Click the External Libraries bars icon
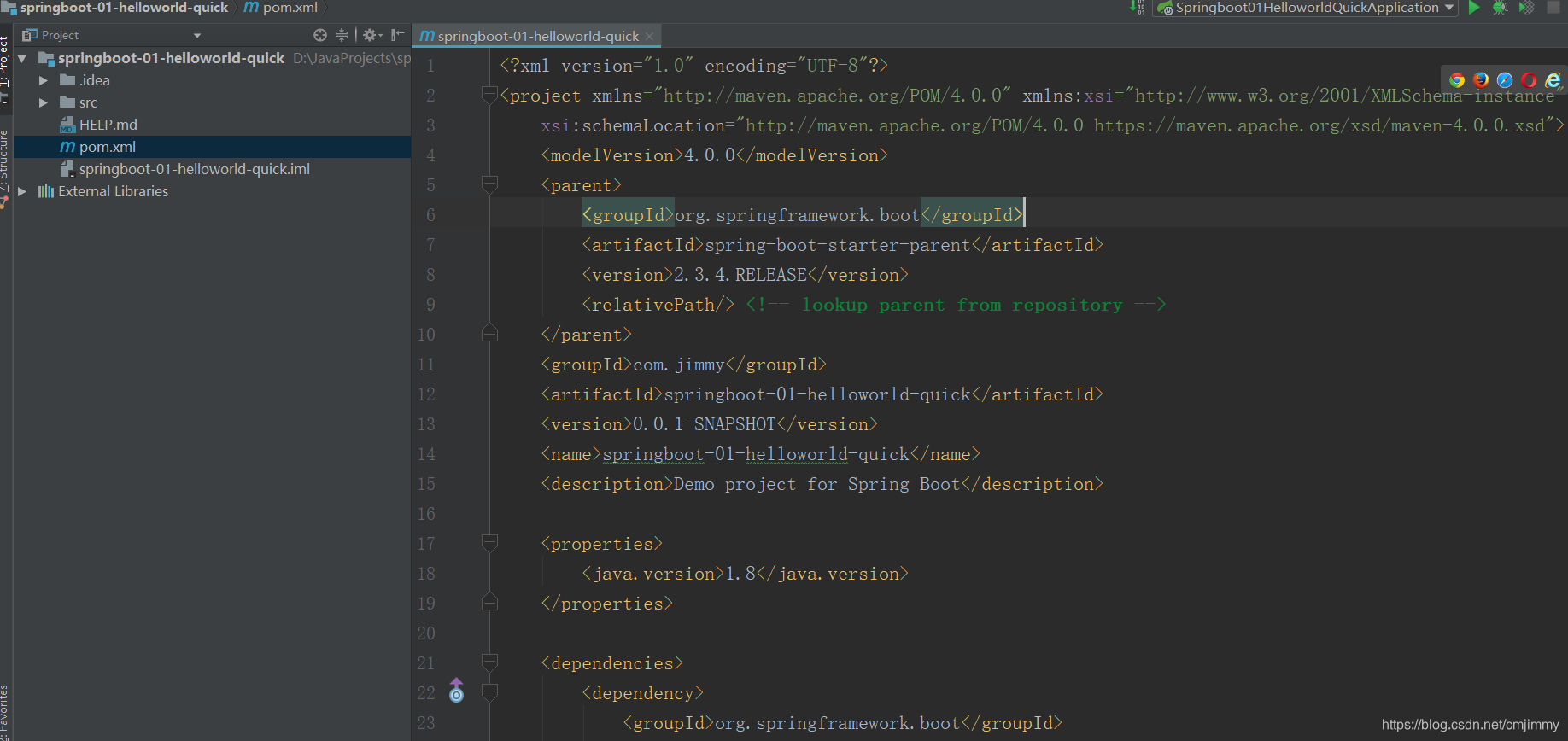The width and height of the screenshot is (1568, 741). (46, 191)
